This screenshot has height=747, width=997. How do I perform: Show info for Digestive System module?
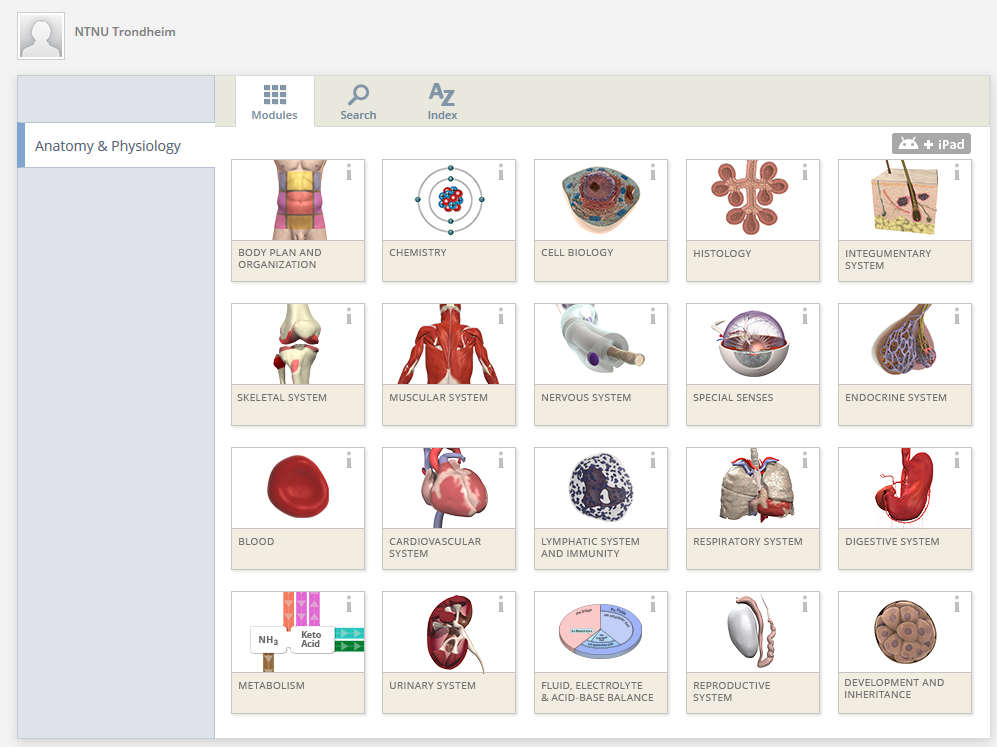click(x=956, y=461)
